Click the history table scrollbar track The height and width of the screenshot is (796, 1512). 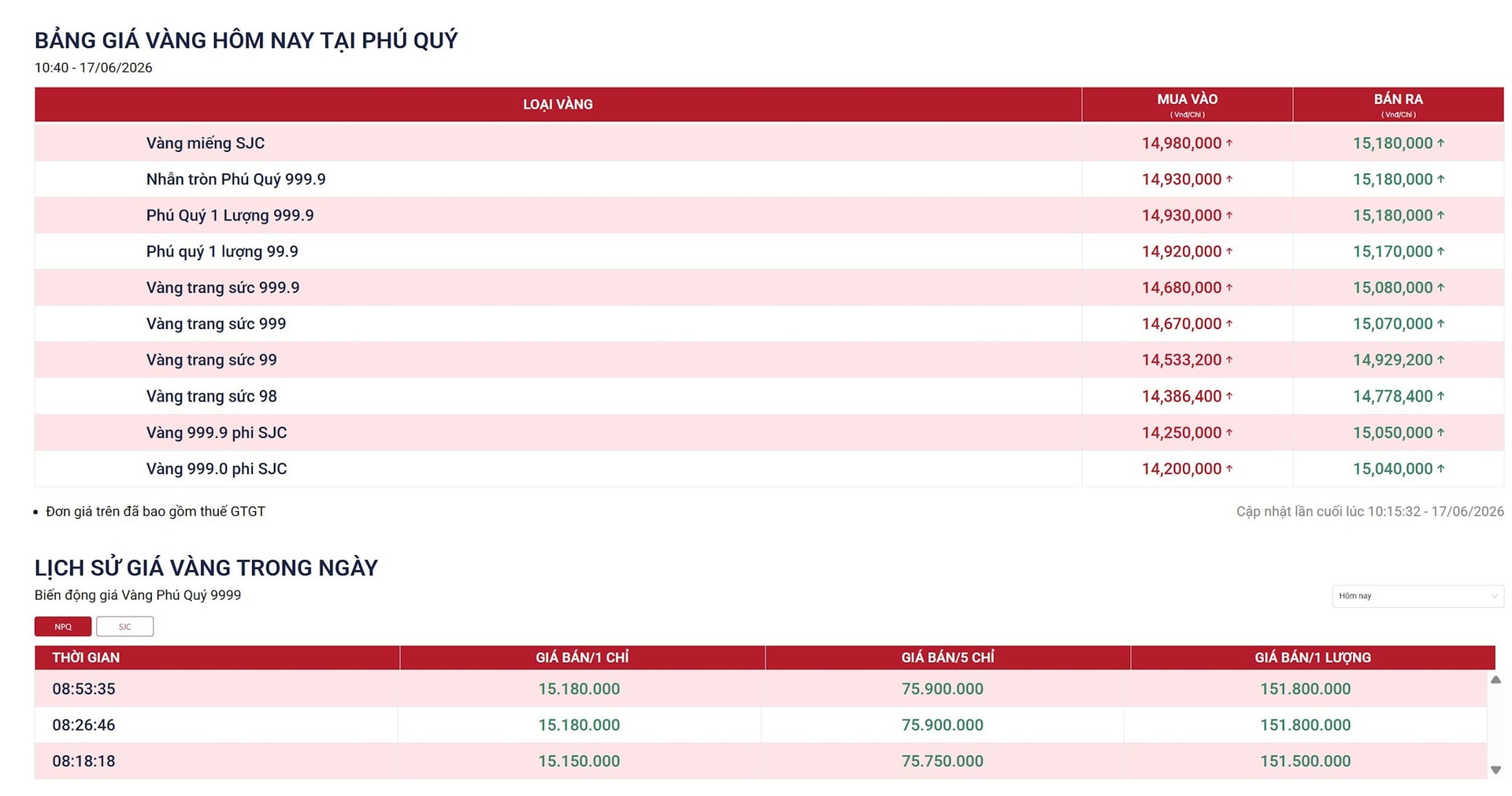(x=1495, y=724)
